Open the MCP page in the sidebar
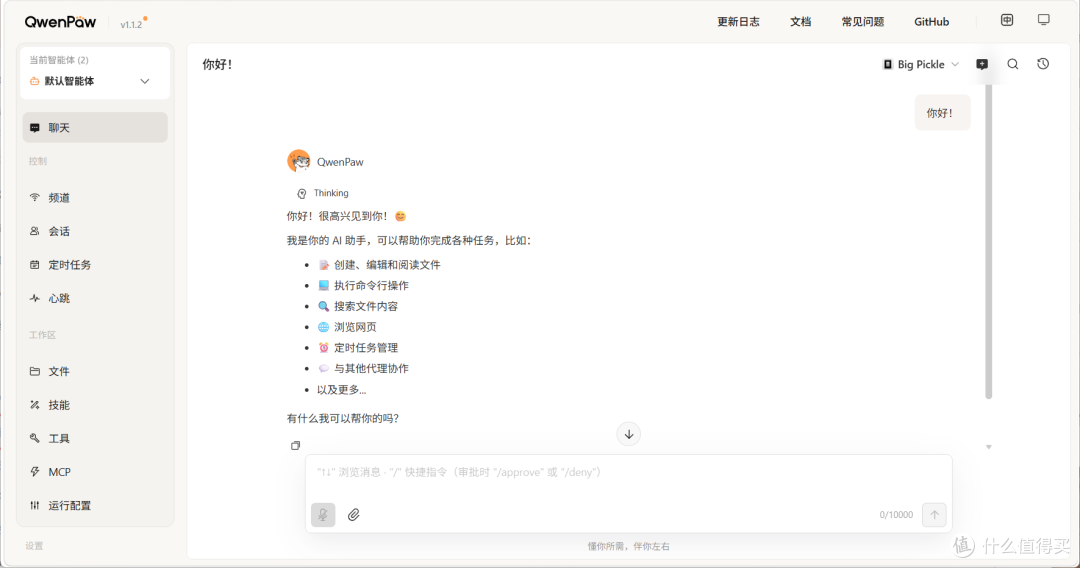This screenshot has height=568, width=1080. click(x=95, y=472)
